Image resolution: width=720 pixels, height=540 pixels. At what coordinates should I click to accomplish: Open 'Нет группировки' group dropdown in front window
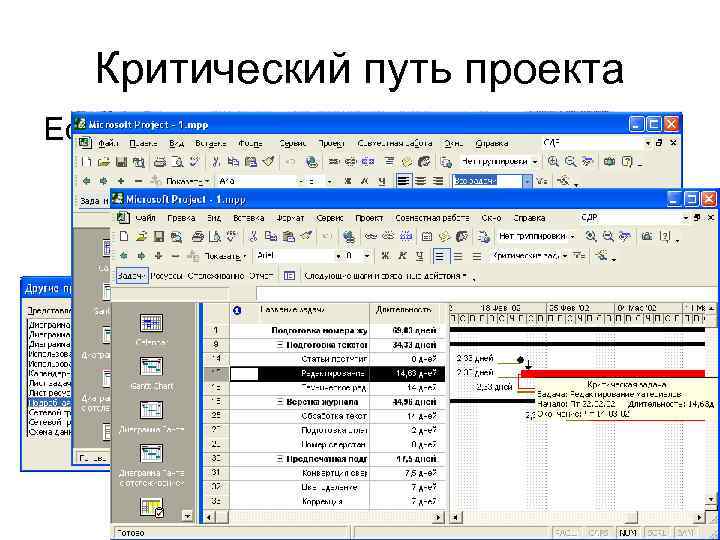(573, 237)
